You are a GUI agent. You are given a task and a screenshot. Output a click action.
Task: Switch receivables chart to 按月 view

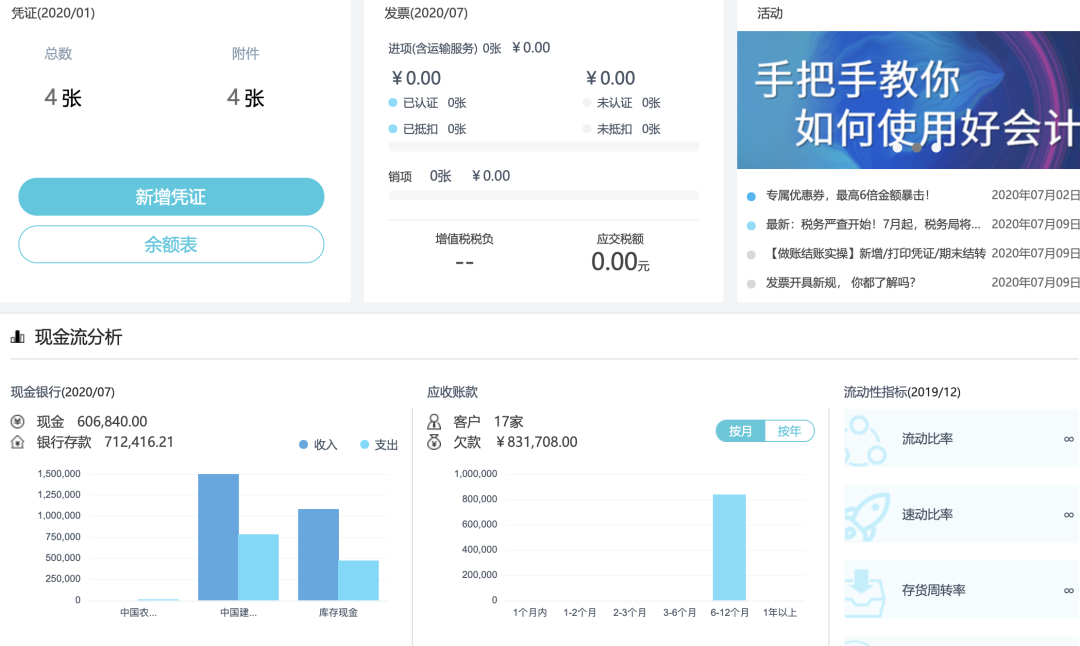741,431
